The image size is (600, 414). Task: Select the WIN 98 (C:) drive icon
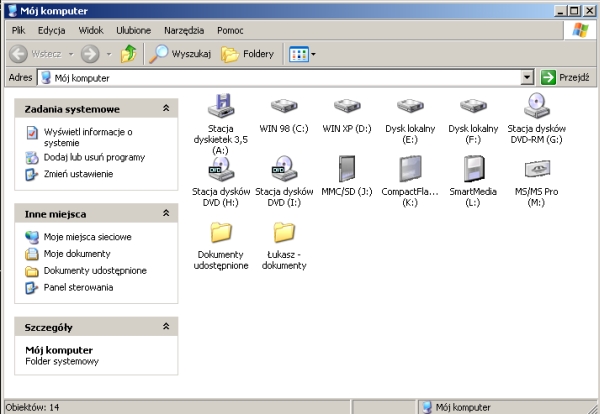point(284,106)
